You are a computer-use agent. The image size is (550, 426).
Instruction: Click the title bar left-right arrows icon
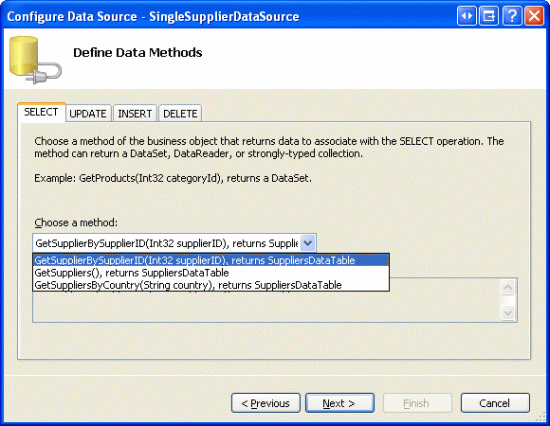coord(467,16)
